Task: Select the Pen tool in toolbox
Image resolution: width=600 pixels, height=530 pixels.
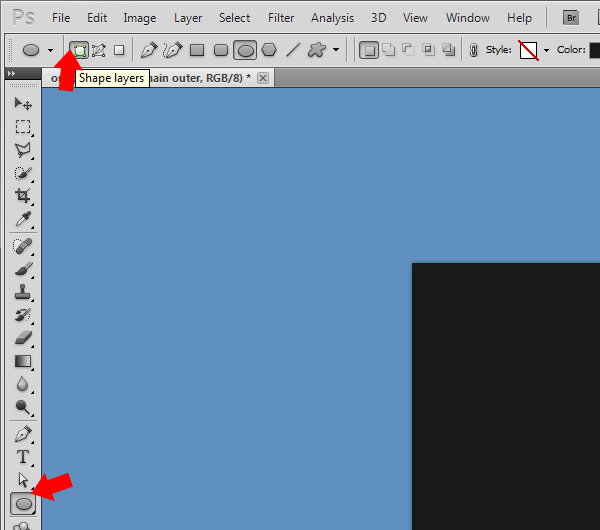Action: point(23,434)
